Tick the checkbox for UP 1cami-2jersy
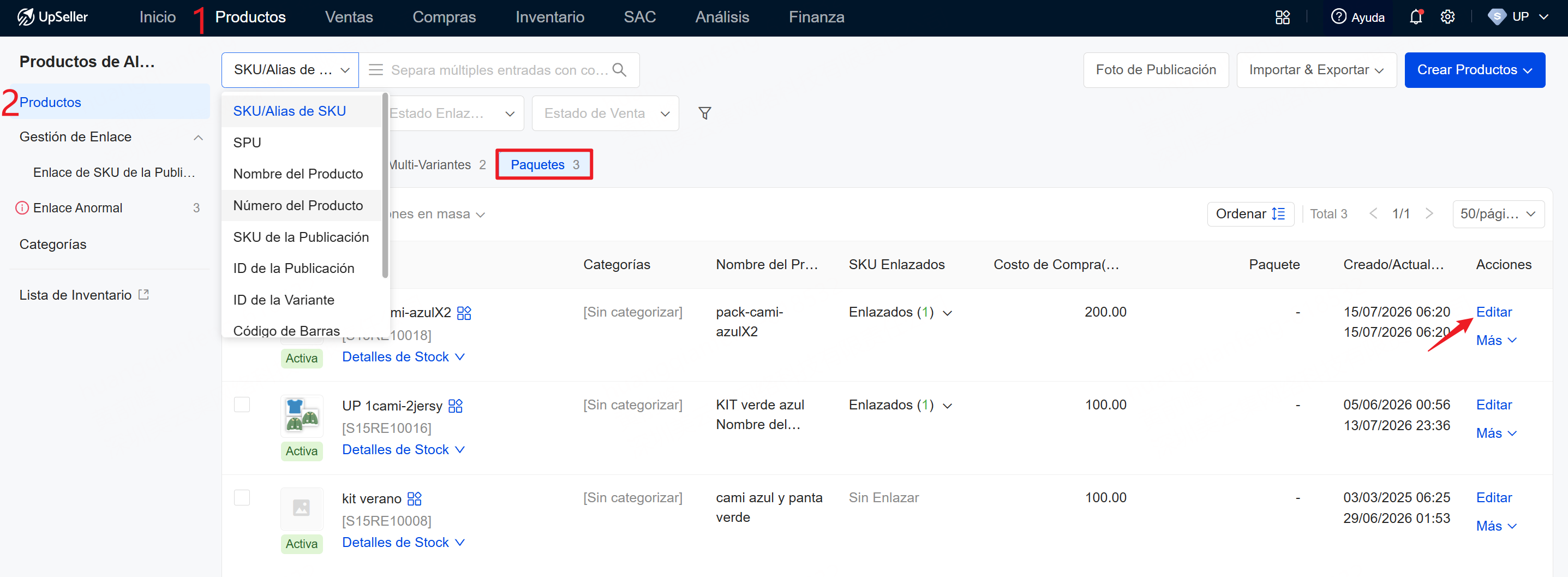The width and height of the screenshot is (1568, 577). coord(242,405)
